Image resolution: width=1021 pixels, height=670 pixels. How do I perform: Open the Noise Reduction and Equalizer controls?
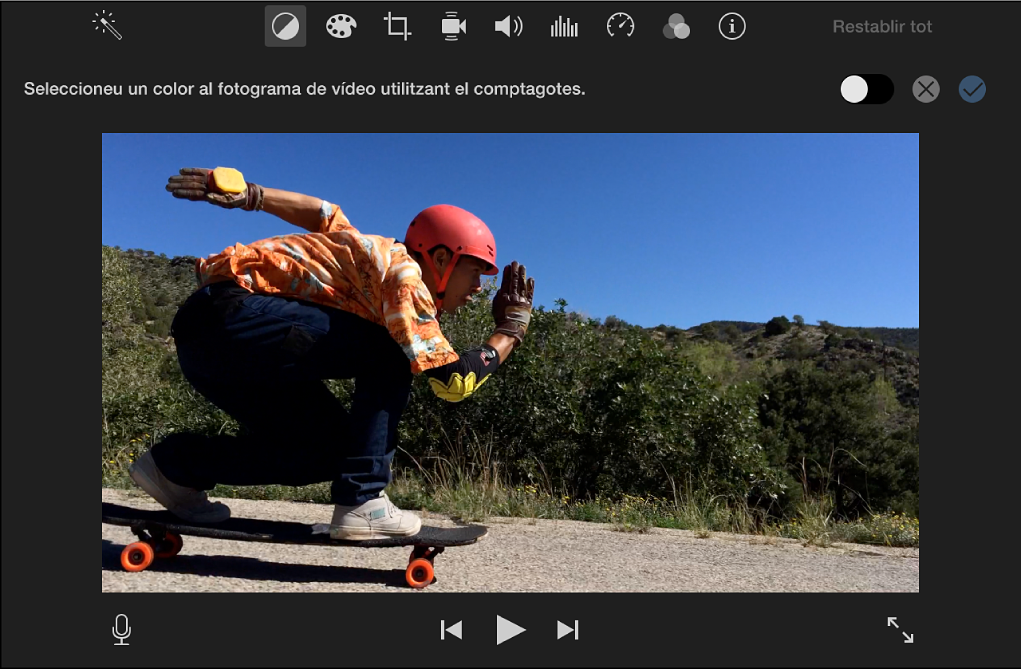click(564, 26)
